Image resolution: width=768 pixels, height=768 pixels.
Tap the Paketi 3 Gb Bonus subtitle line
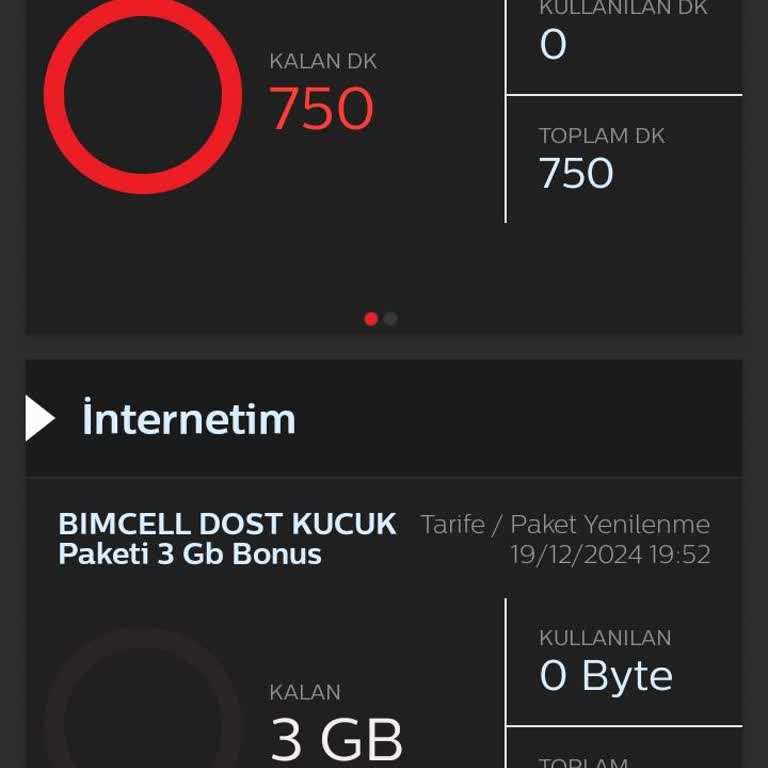point(190,555)
